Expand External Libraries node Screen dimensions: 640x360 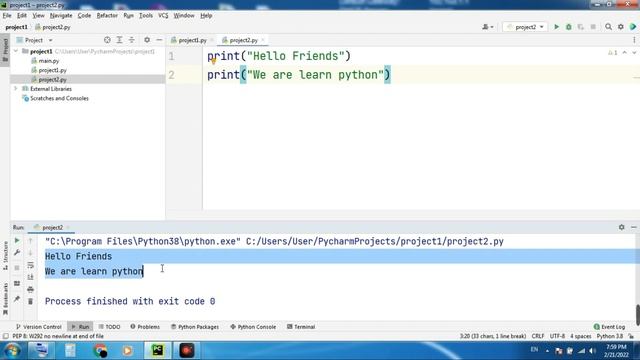point(16,89)
